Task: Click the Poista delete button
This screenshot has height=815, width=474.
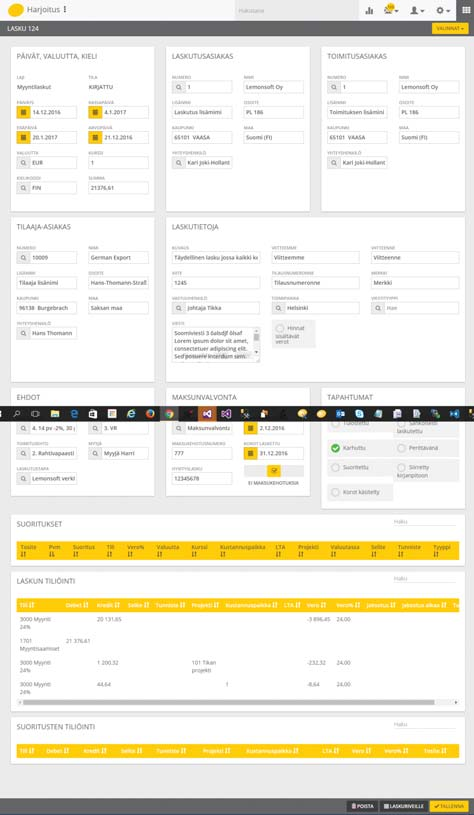Action: 362,806
